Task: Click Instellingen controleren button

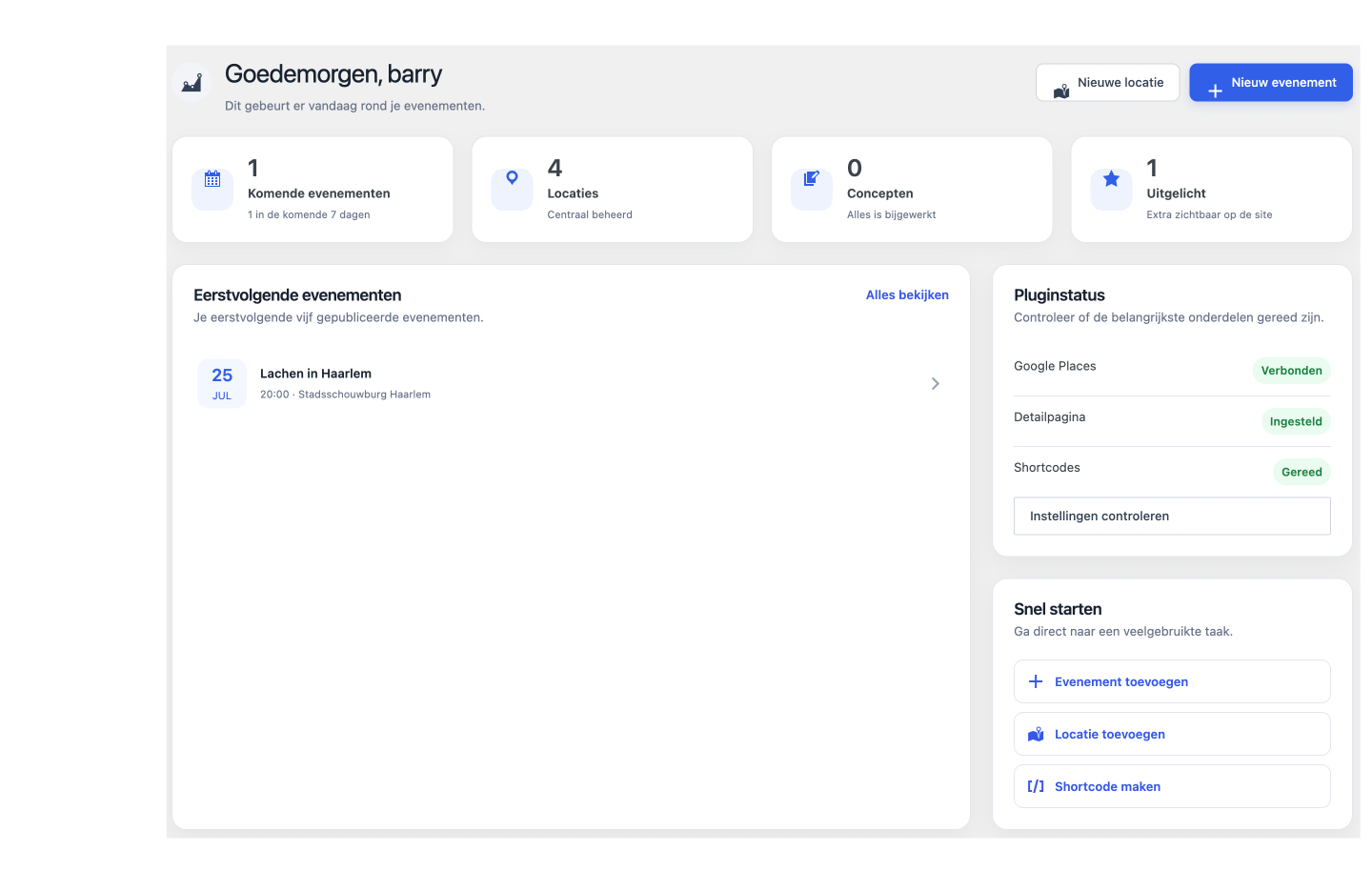Action: 1172,516
